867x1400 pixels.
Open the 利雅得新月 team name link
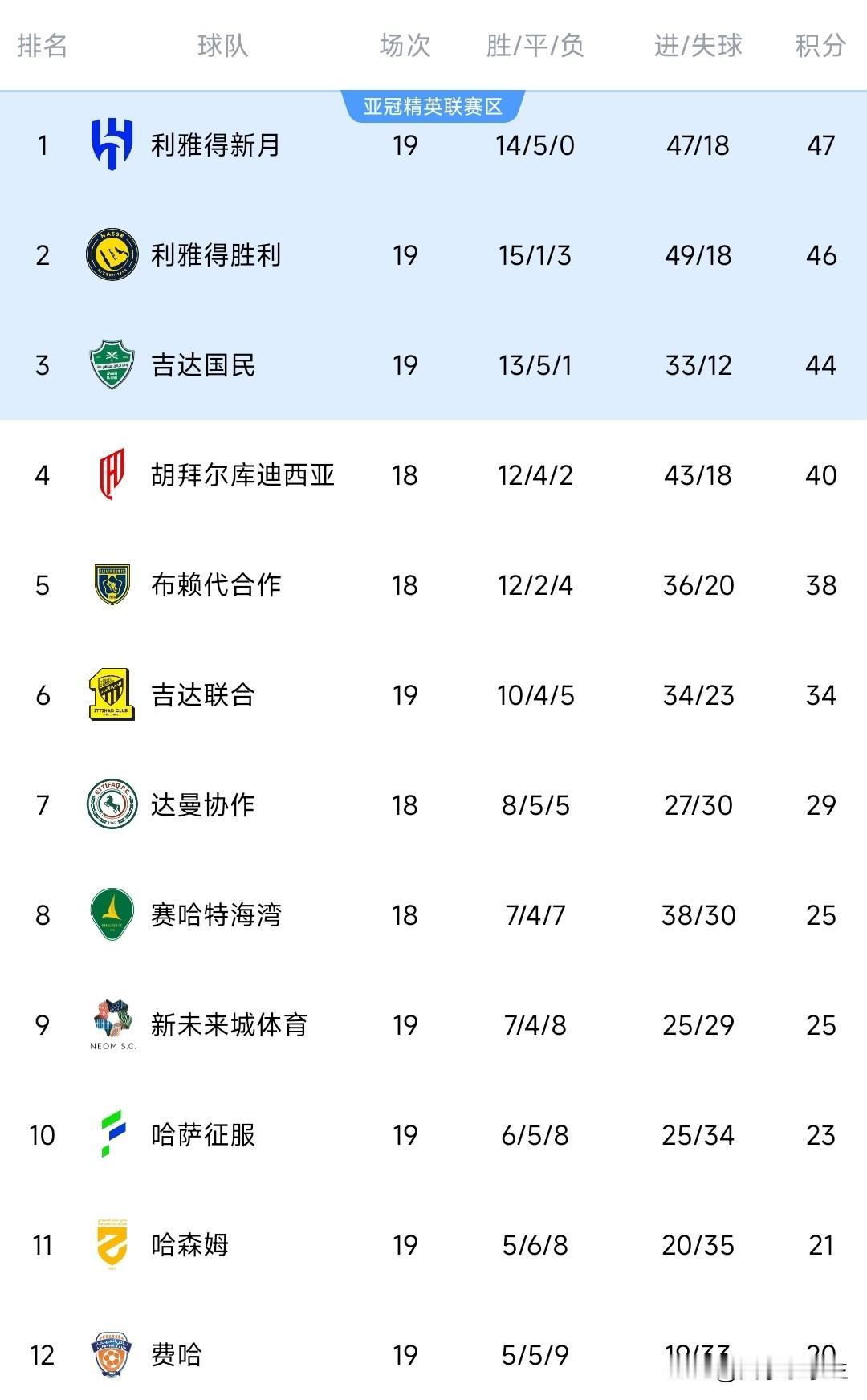216,145
